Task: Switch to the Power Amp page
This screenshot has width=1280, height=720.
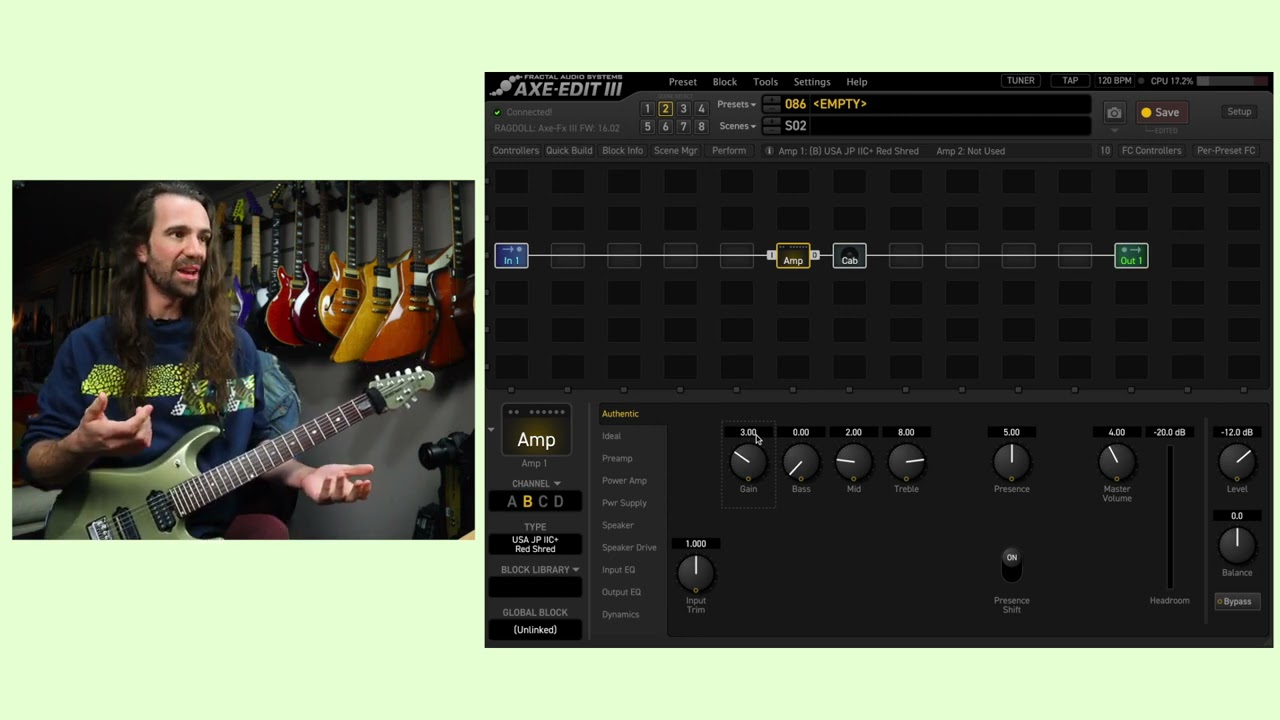Action: pyautogui.click(x=624, y=481)
